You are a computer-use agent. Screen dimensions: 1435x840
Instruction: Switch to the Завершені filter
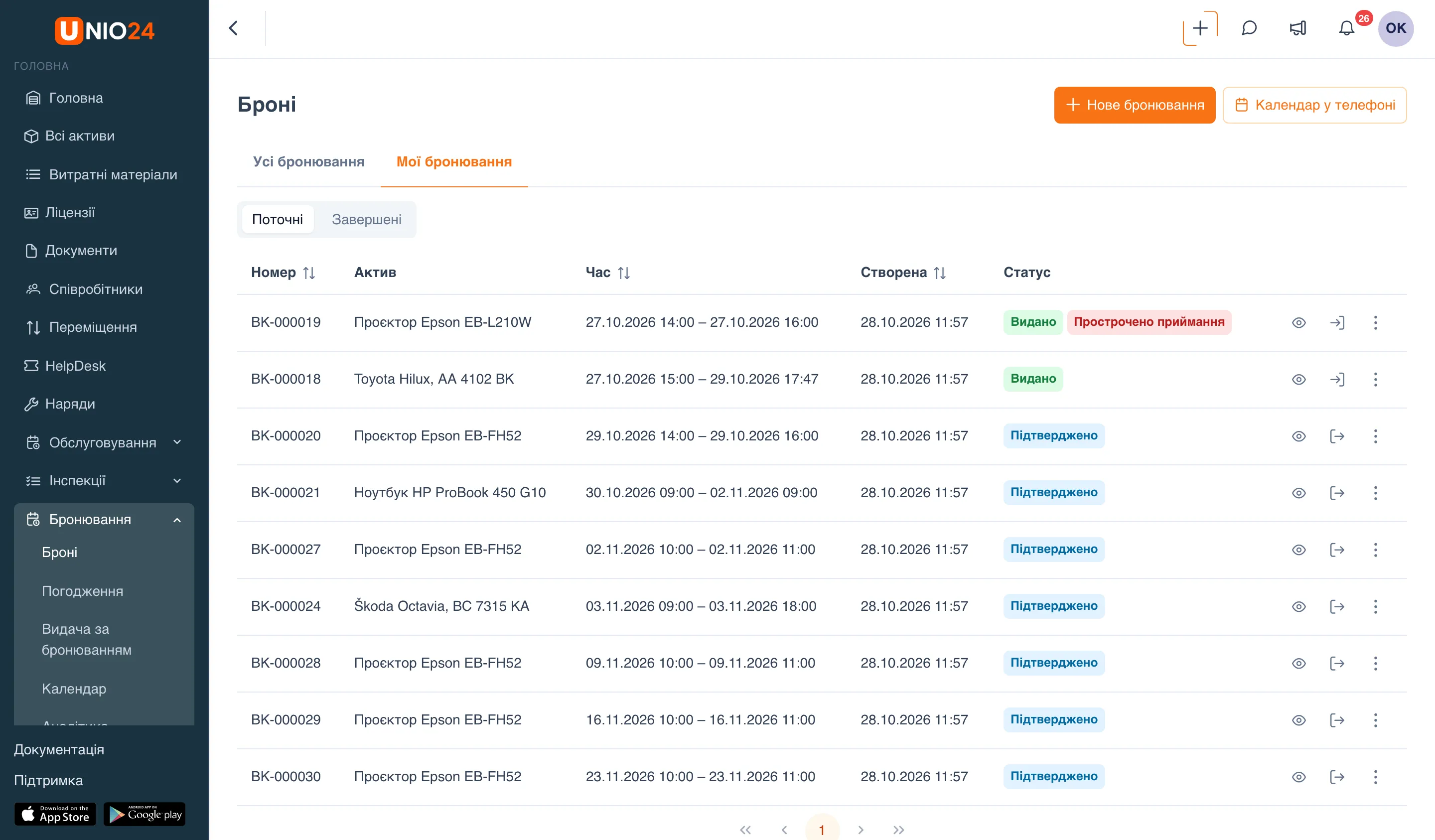click(366, 219)
